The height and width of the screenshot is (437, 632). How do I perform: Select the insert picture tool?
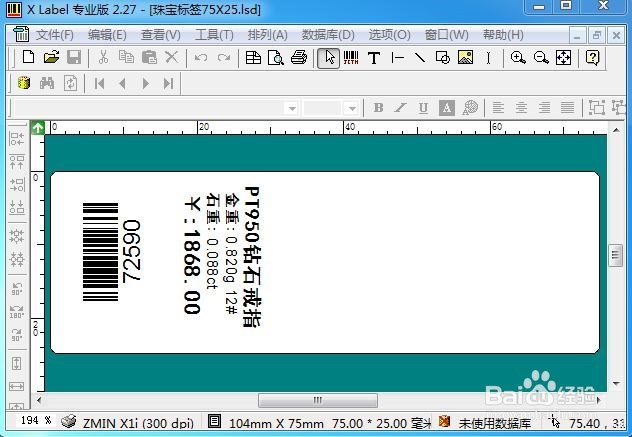tap(466, 58)
